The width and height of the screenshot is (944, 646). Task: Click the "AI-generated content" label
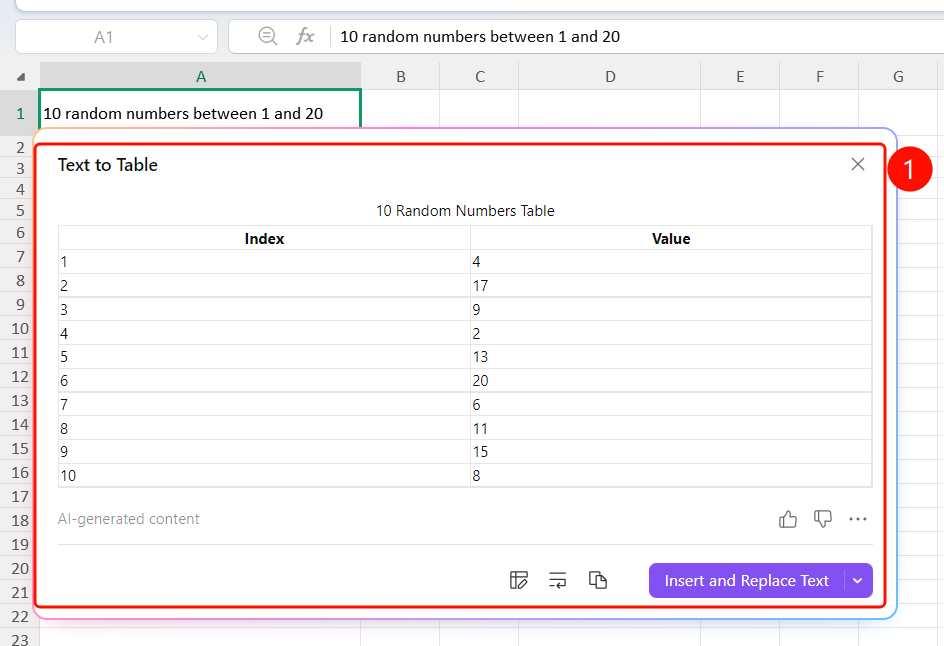coord(128,519)
